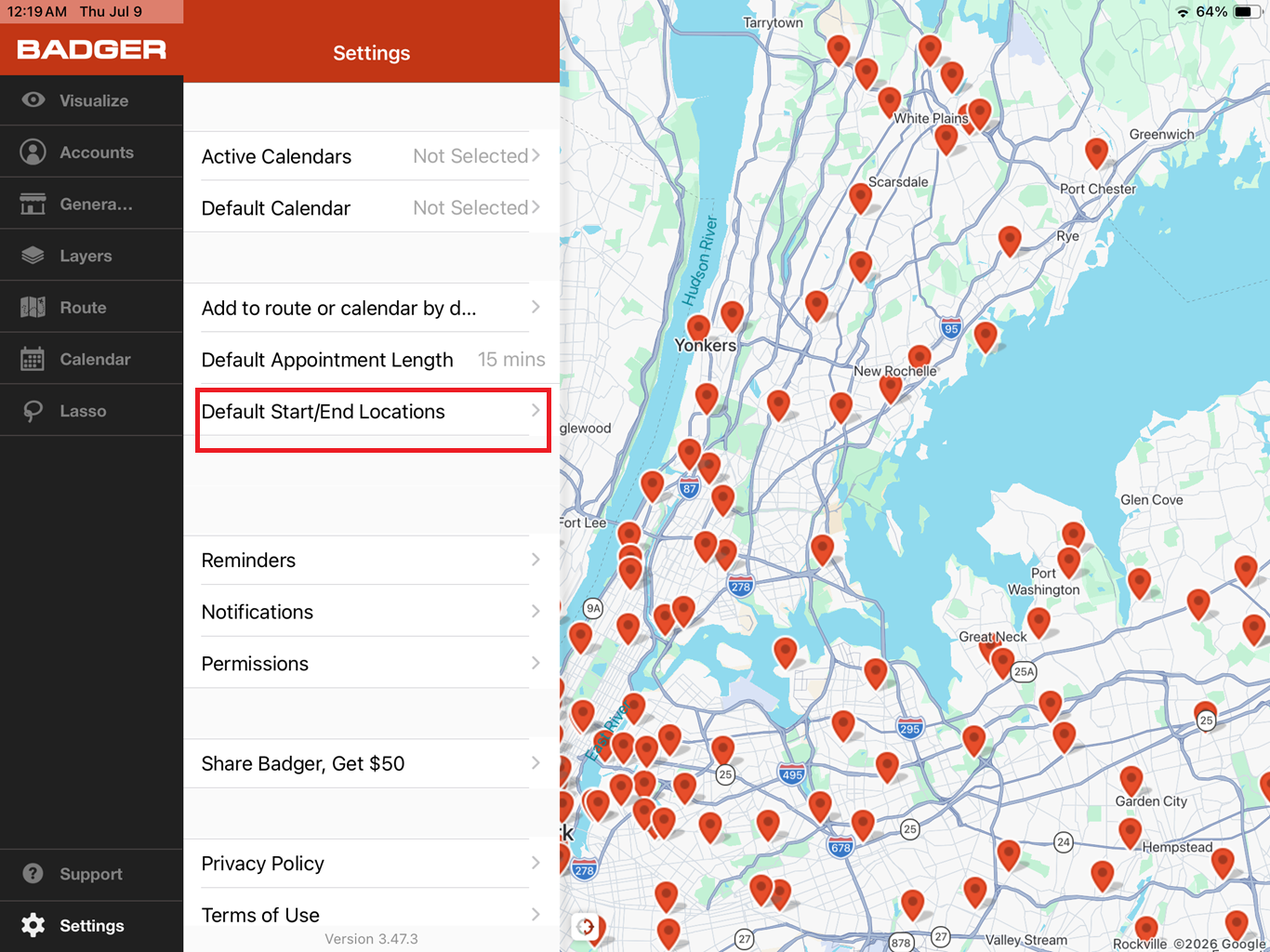Tap the I-95 highway shield

coord(951,328)
